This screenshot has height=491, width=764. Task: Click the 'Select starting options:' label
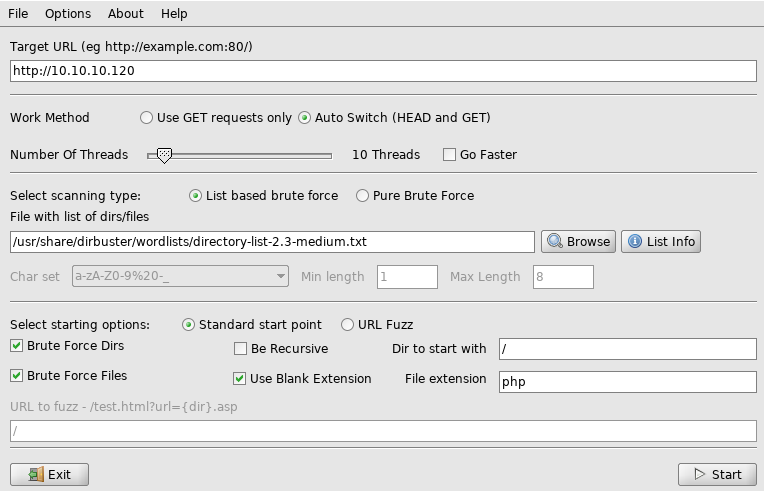tap(80, 325)
